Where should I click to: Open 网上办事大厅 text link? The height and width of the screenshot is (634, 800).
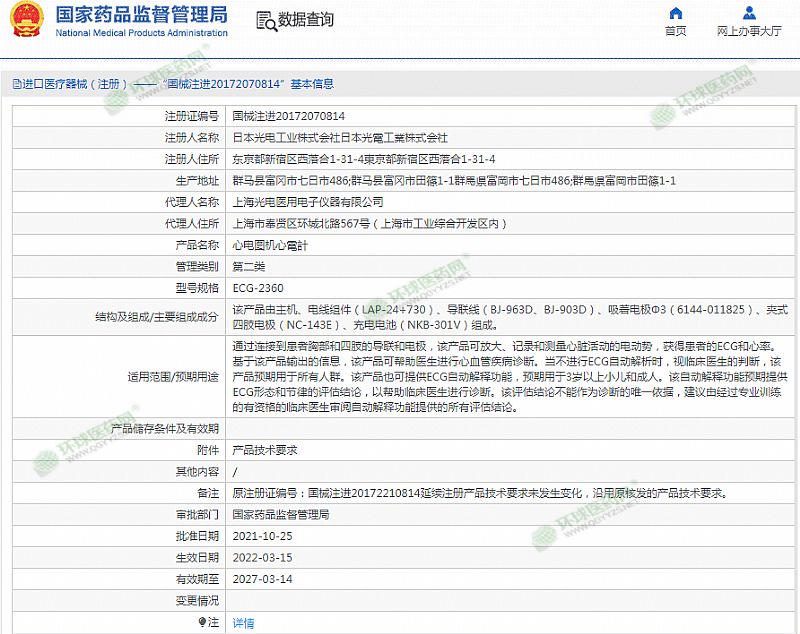[749, 31]
